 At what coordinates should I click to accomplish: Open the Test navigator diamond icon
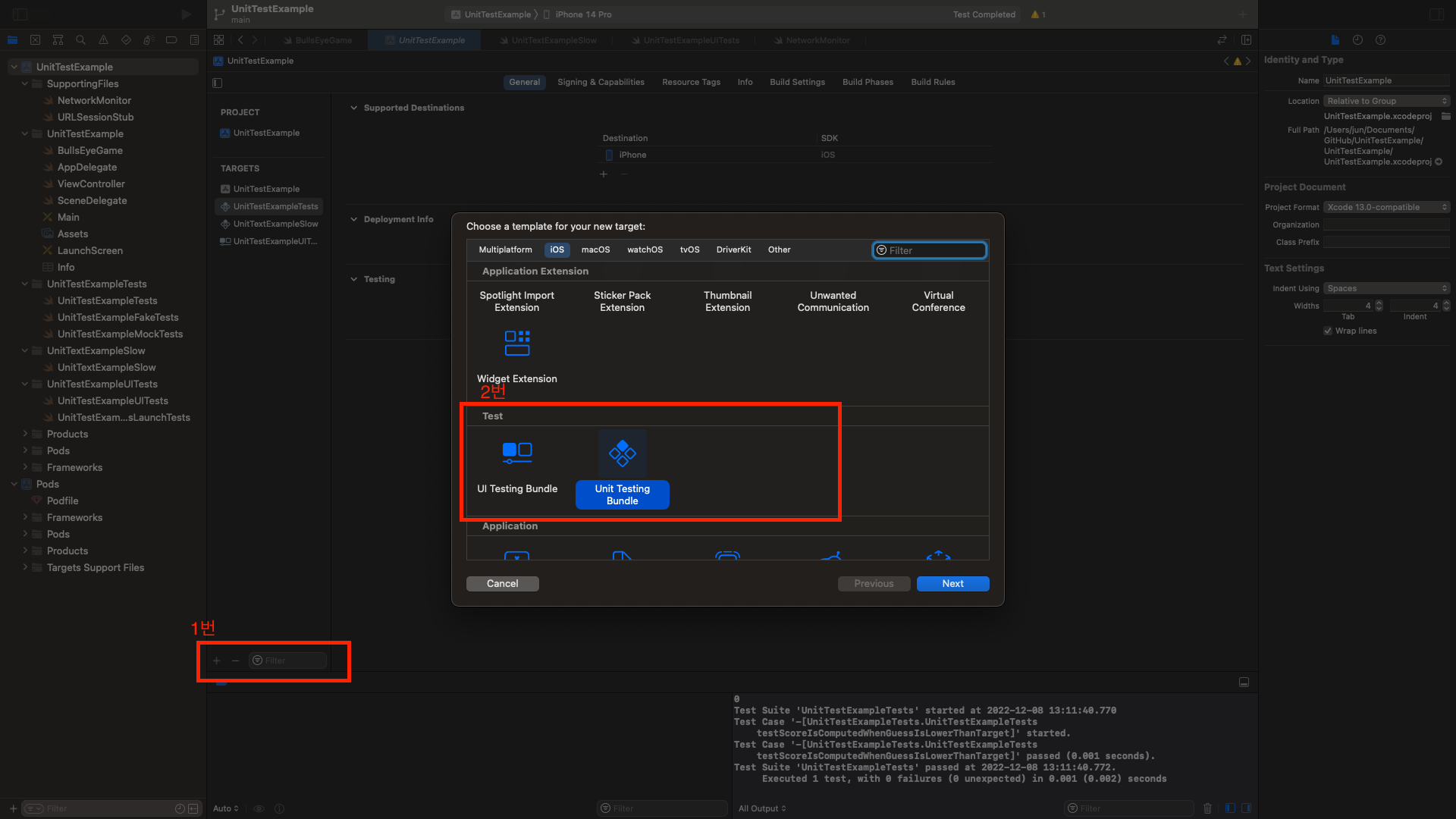coord(126,40)
